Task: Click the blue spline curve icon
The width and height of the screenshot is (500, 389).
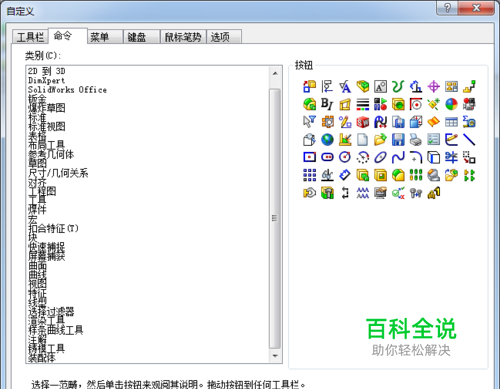Action: tap(398, 157)
